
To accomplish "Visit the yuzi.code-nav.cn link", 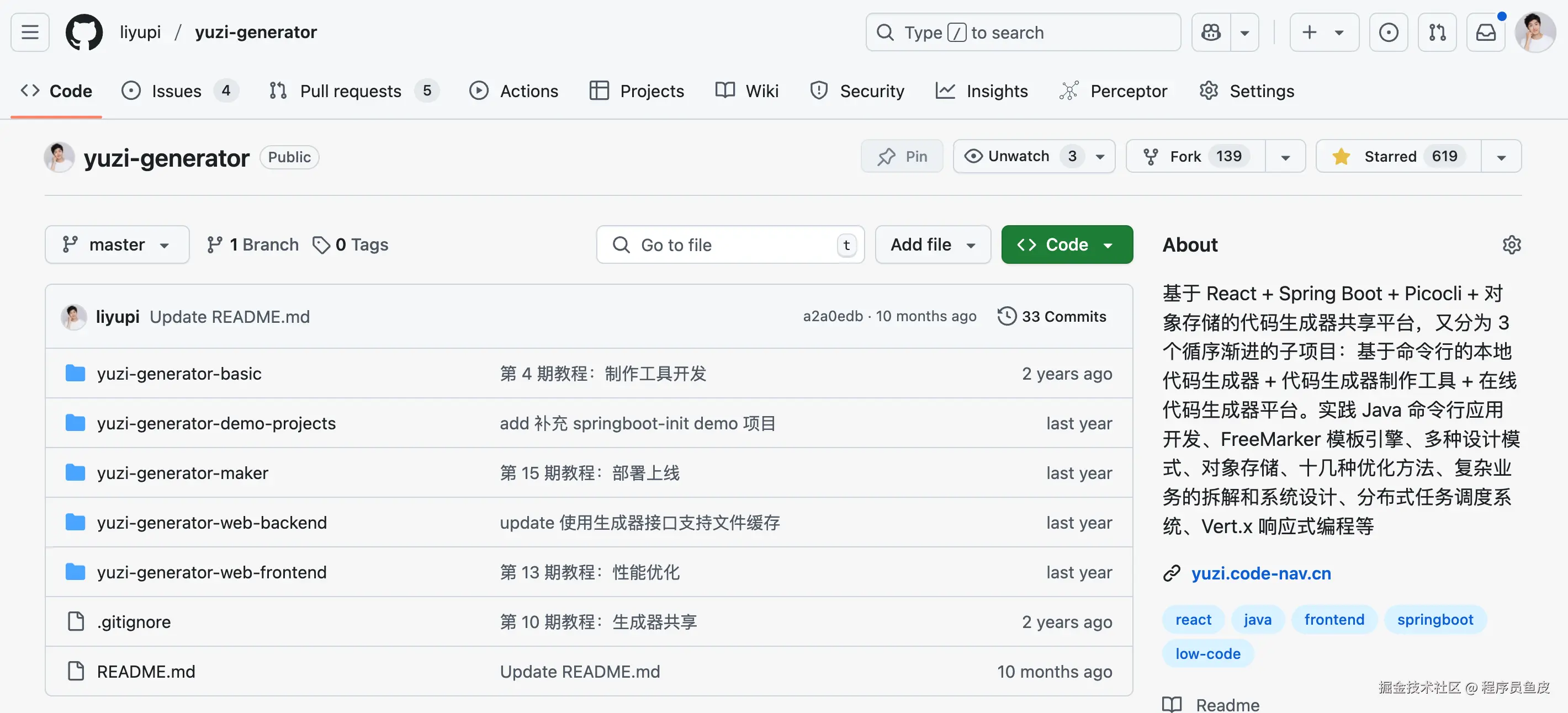I will (x=1260, y=573).
